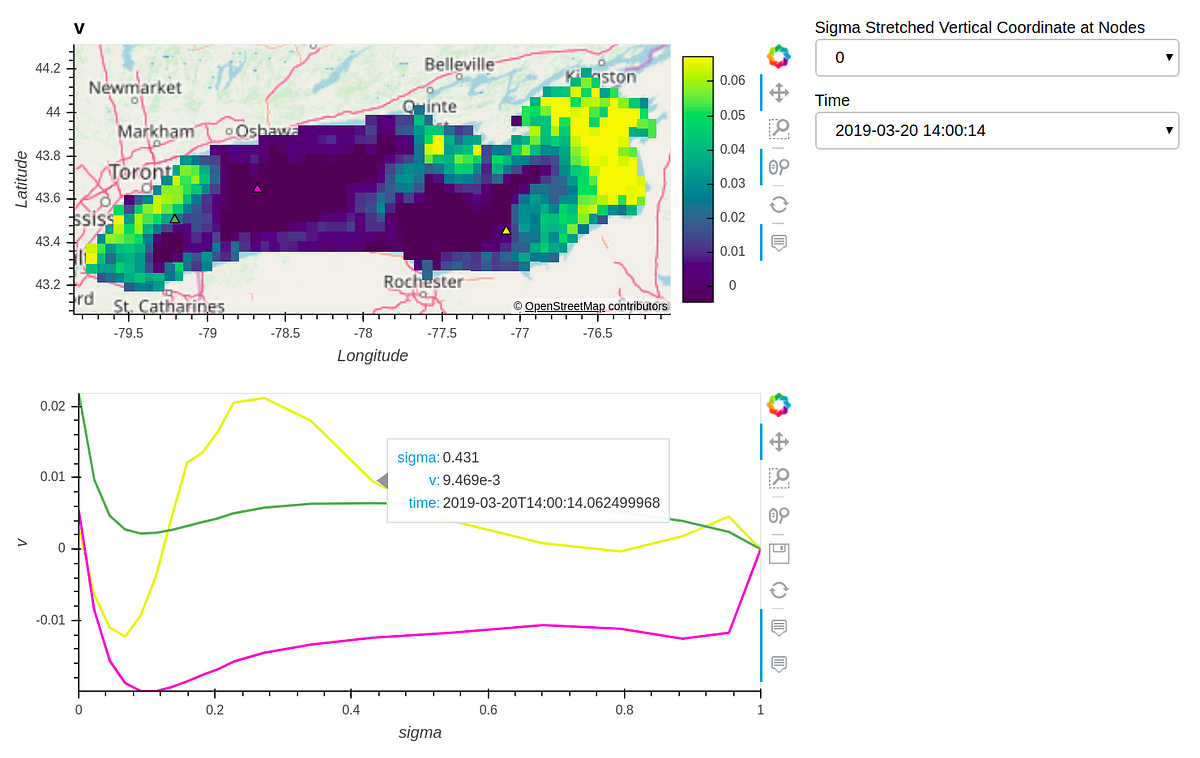Click the magenta triangle marker on the map

coord(258,187)
